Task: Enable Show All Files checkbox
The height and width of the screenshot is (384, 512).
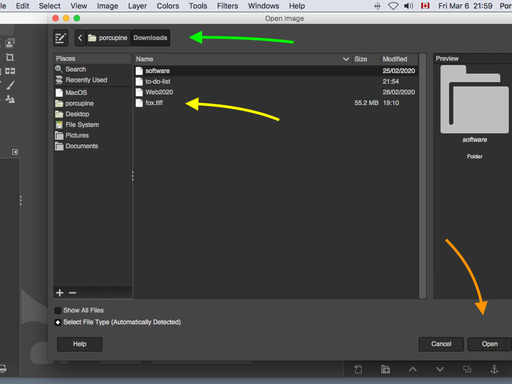Action: tap(58, 310)
